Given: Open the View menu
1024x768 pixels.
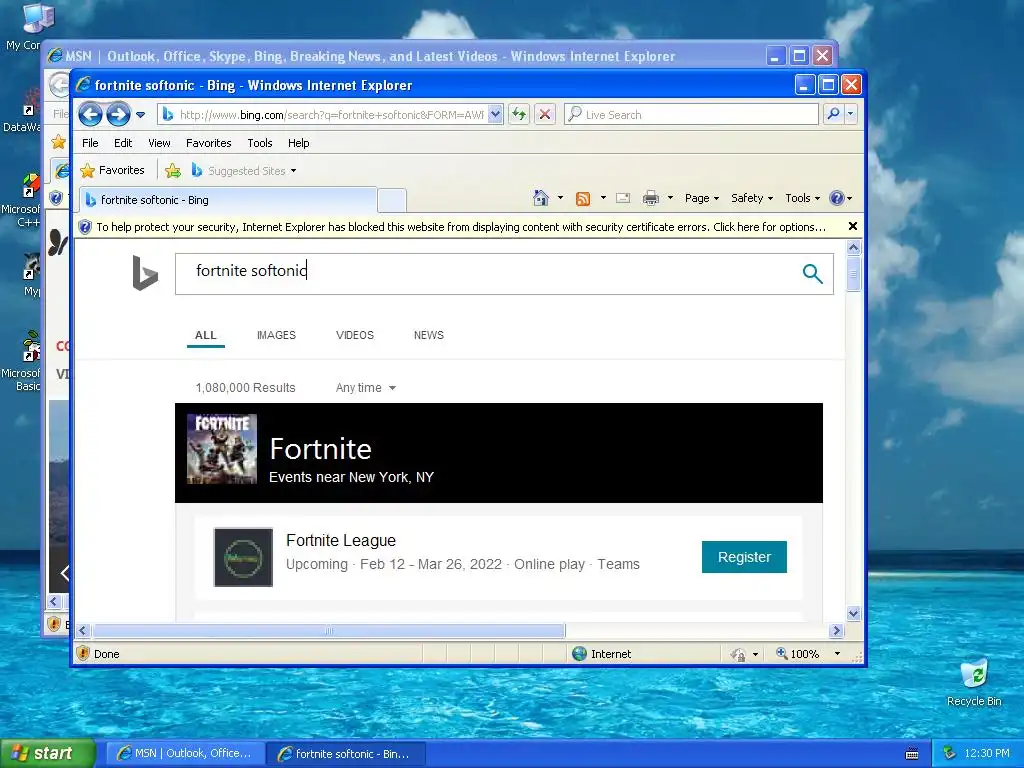Looking at the screenshot, I should click(159, 143).
